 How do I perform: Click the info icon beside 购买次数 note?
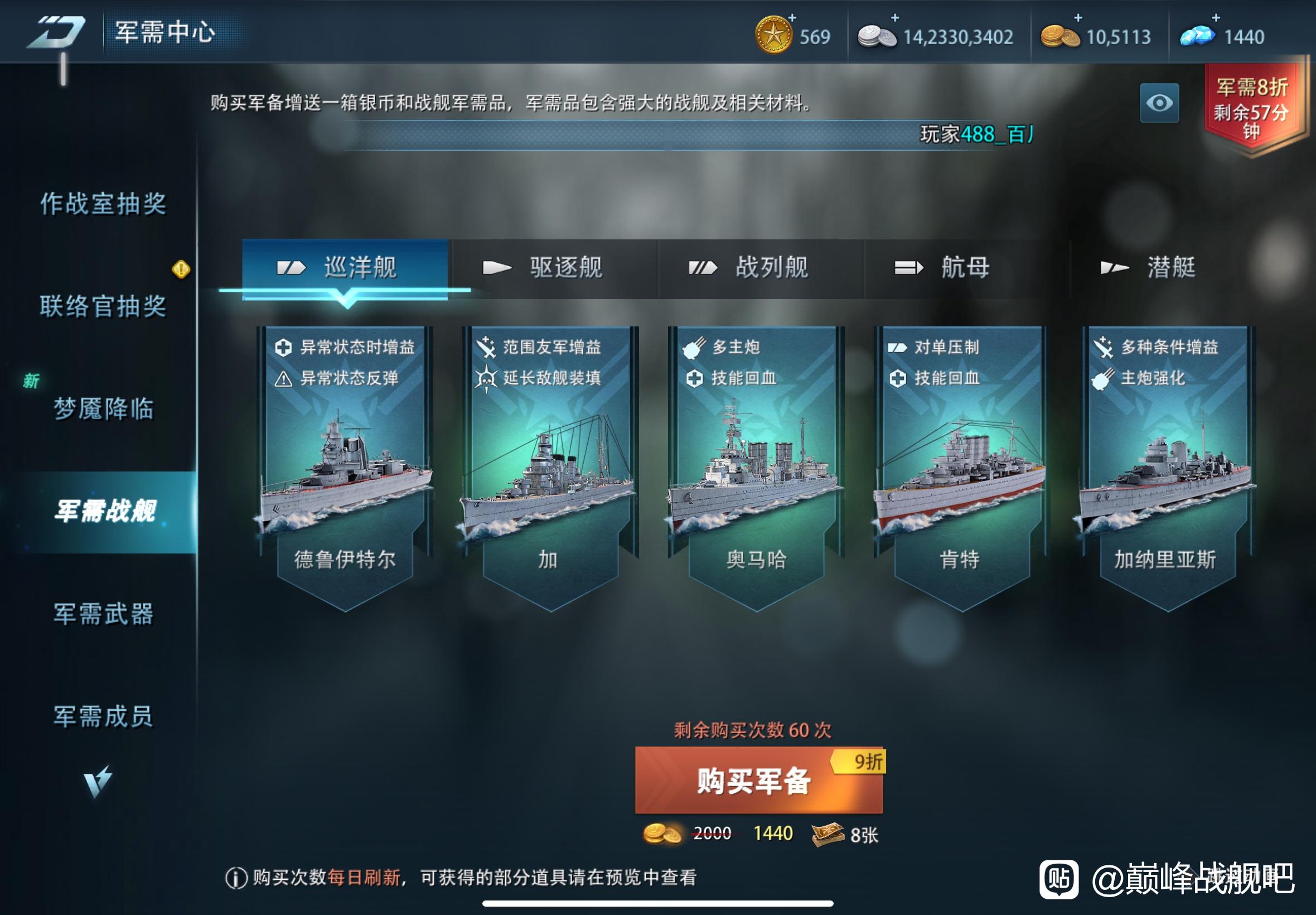(236, 878)
